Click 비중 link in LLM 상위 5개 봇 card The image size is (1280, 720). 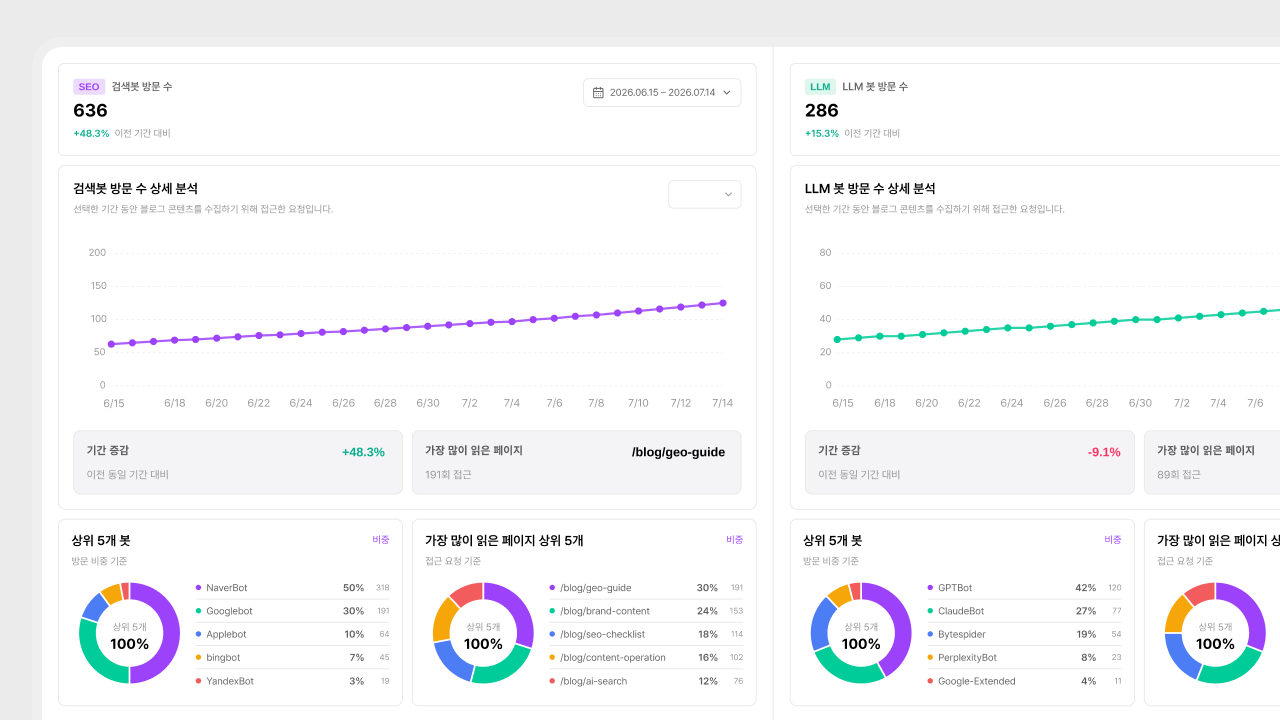[x=1113, y=539]
